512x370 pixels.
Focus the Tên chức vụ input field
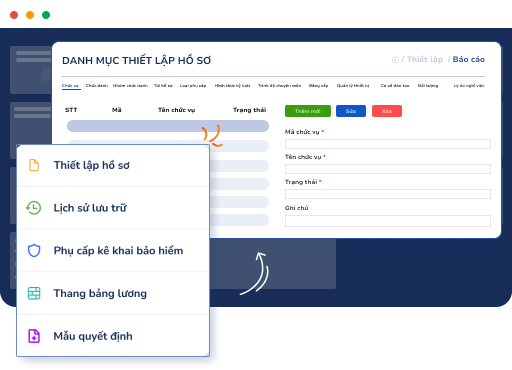[388, 169]
